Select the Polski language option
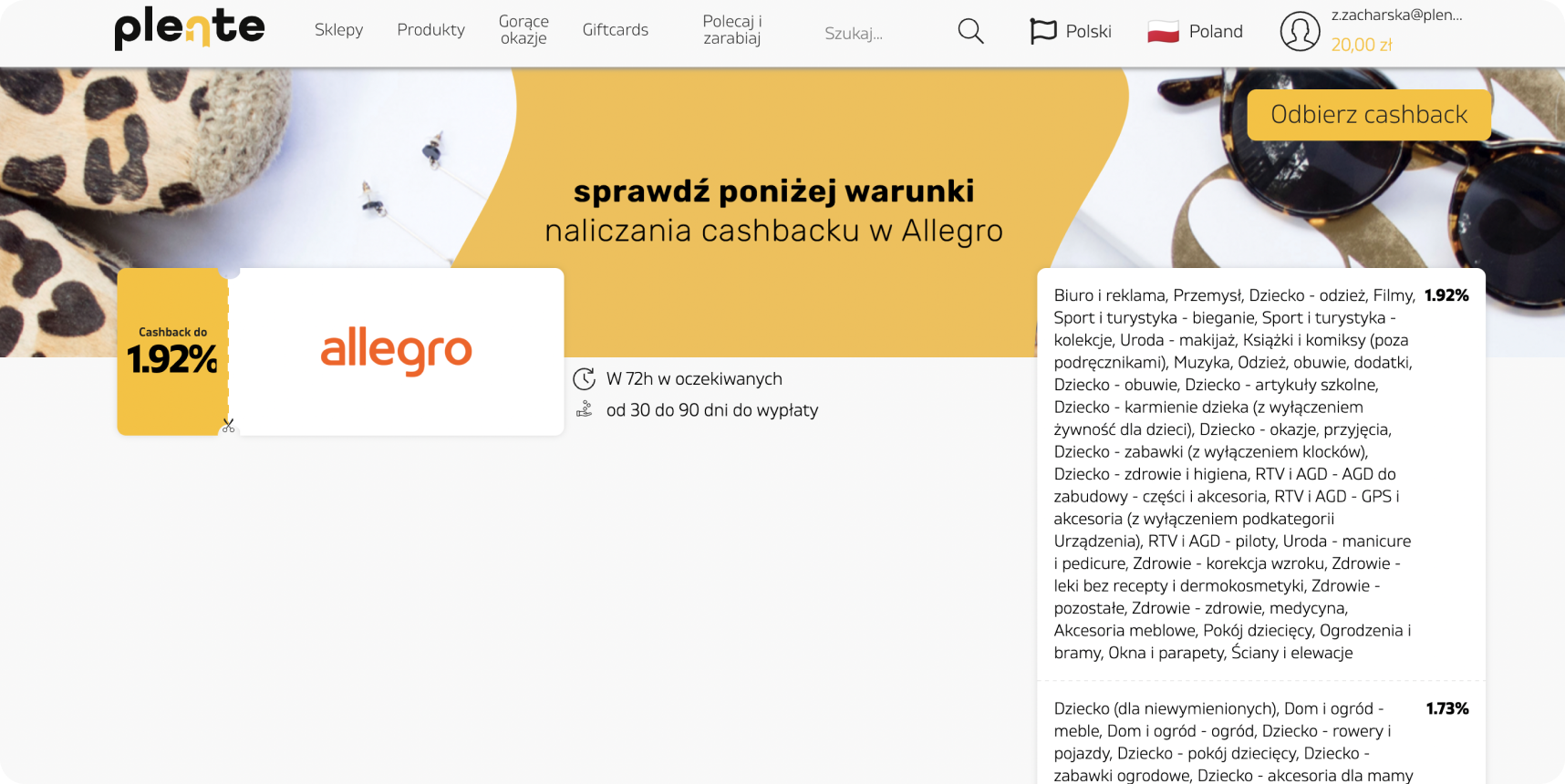This screenshot has height=784, width=1565. [1088, 31]
